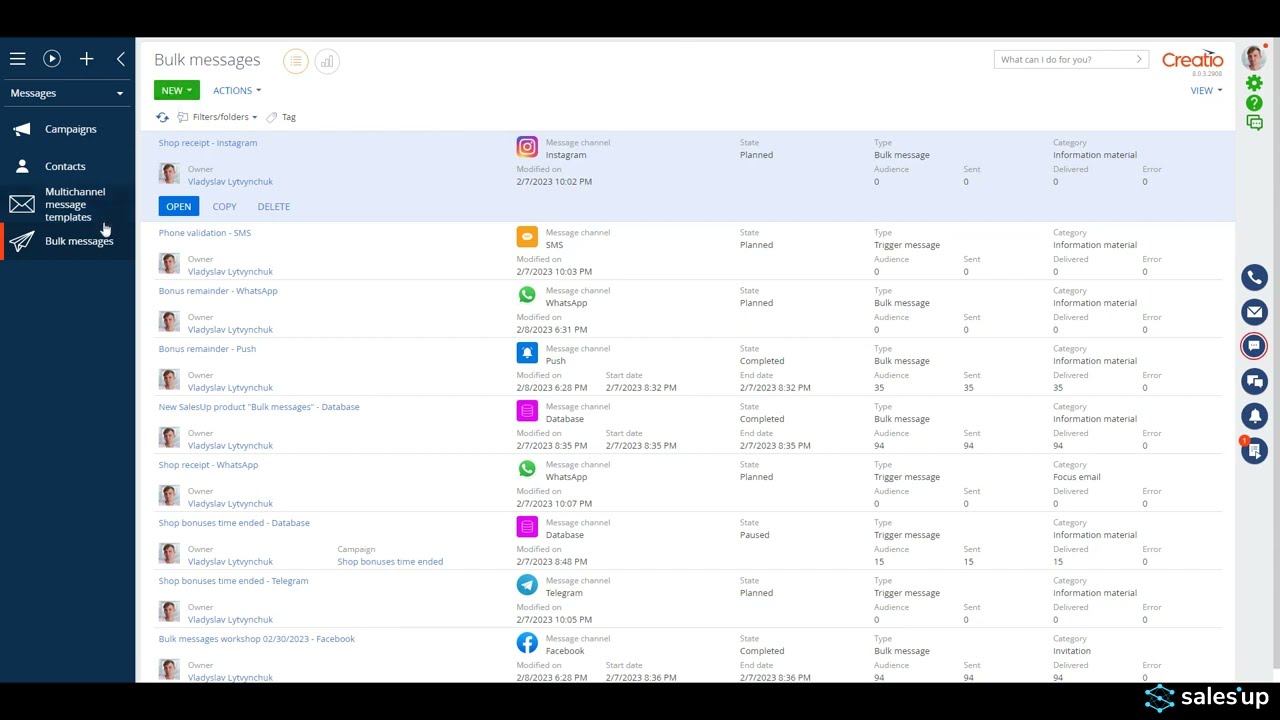Open phone calls panel icon
Image resolution: width=1280 pixels, height=720 pixels.
(1254, 277)
